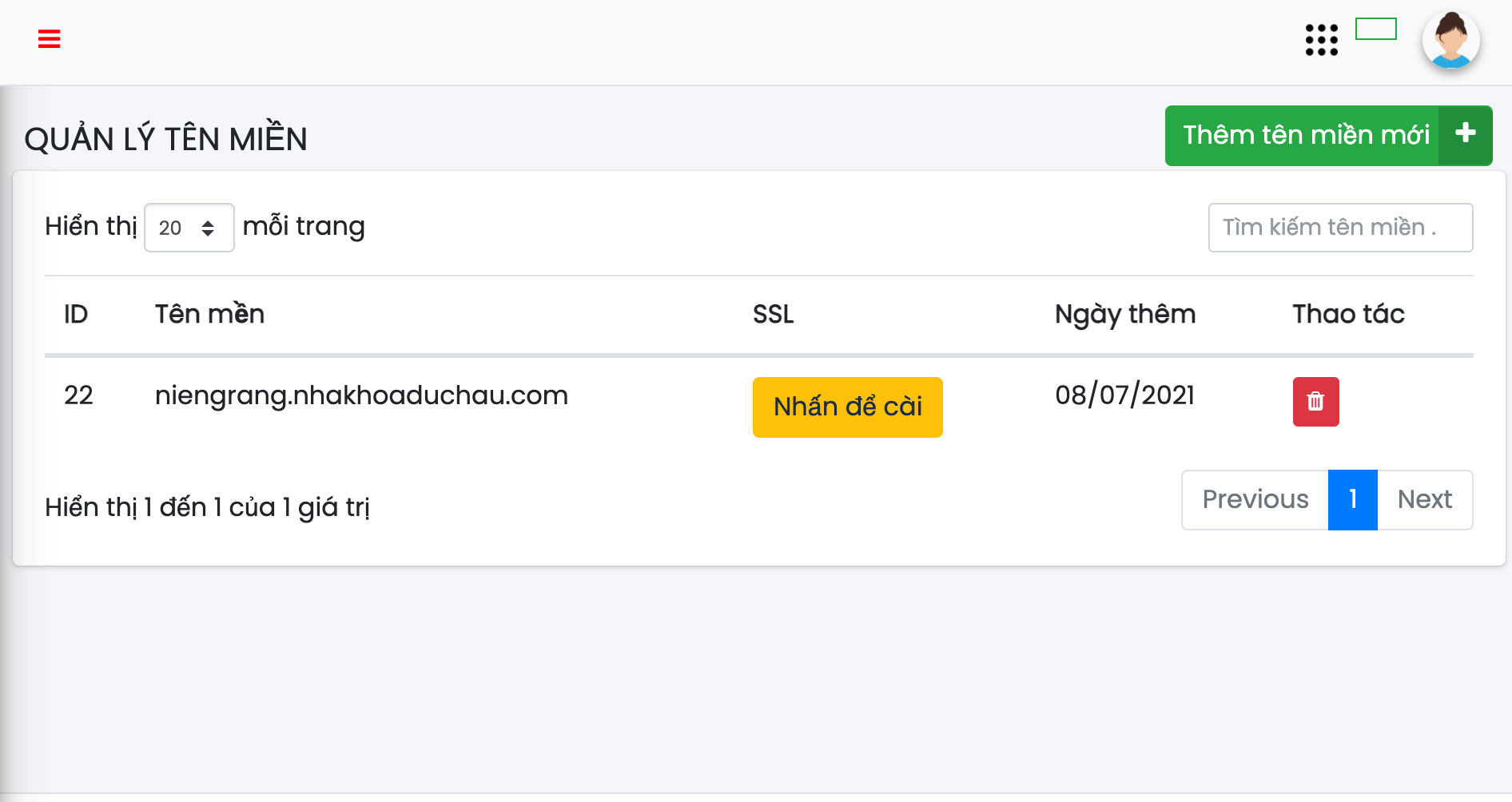This screenshot has height=802, width=1512.
Task: Click the "Thao tác" column header
Action: coord(1348,314)
